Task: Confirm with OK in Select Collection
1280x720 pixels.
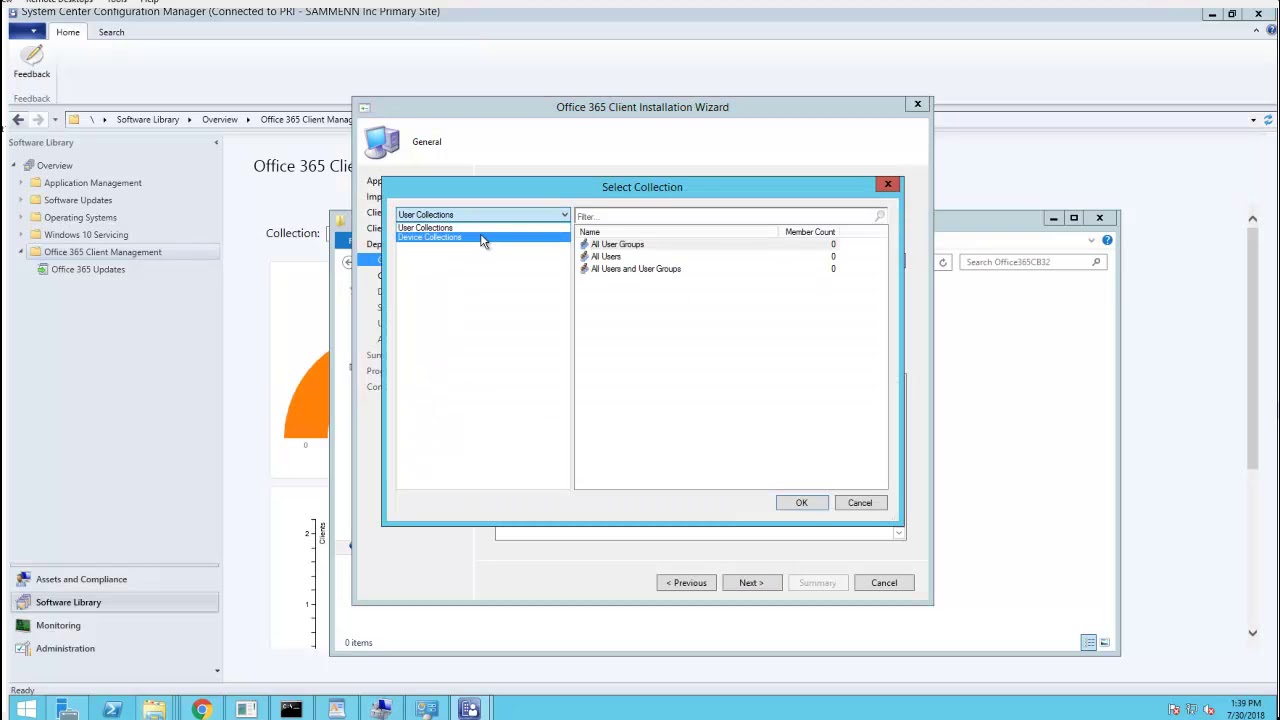Action: pos(802,503)
